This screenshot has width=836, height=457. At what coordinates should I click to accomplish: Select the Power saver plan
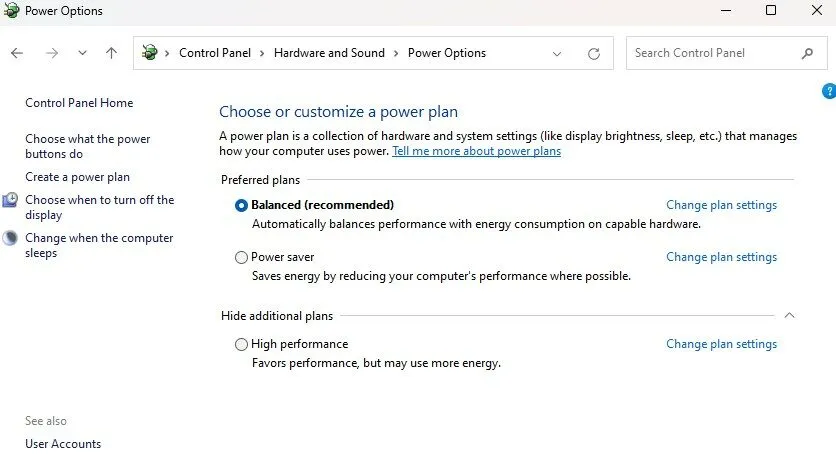point(241,257)
